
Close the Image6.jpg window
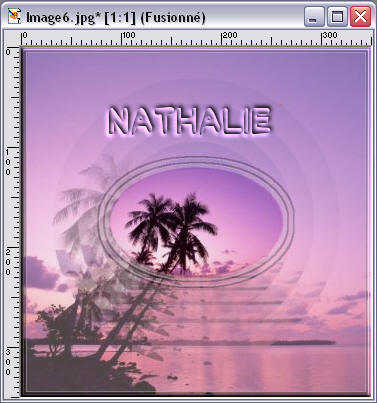point(360,17)
